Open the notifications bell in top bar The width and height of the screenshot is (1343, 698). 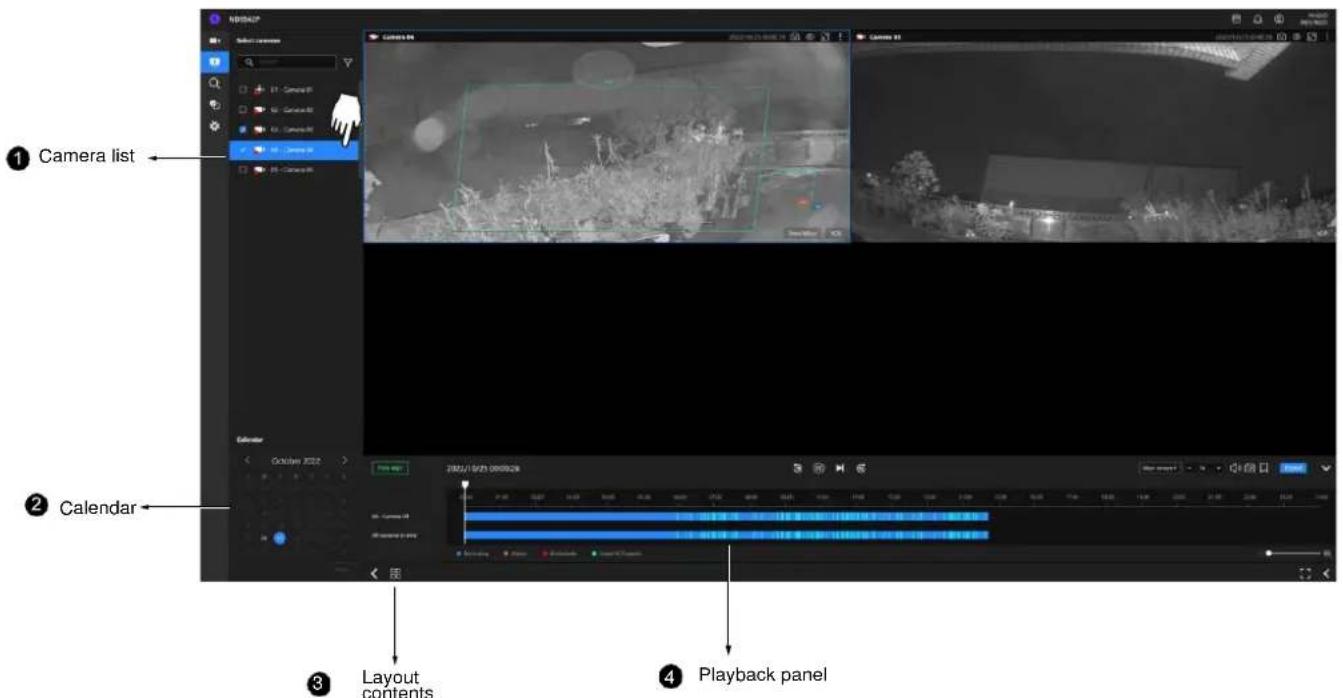pyautogui.click(x=1256, y=19)
